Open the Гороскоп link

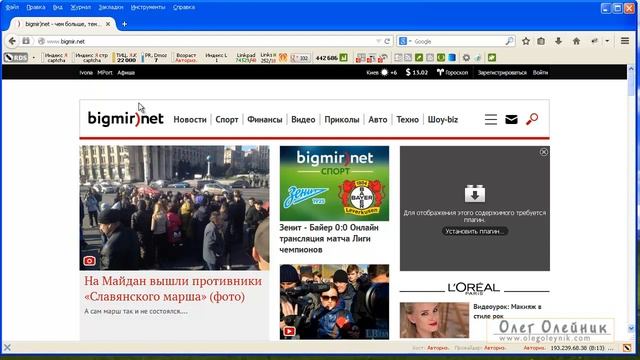pyautogui.click(x=452, y=73)
